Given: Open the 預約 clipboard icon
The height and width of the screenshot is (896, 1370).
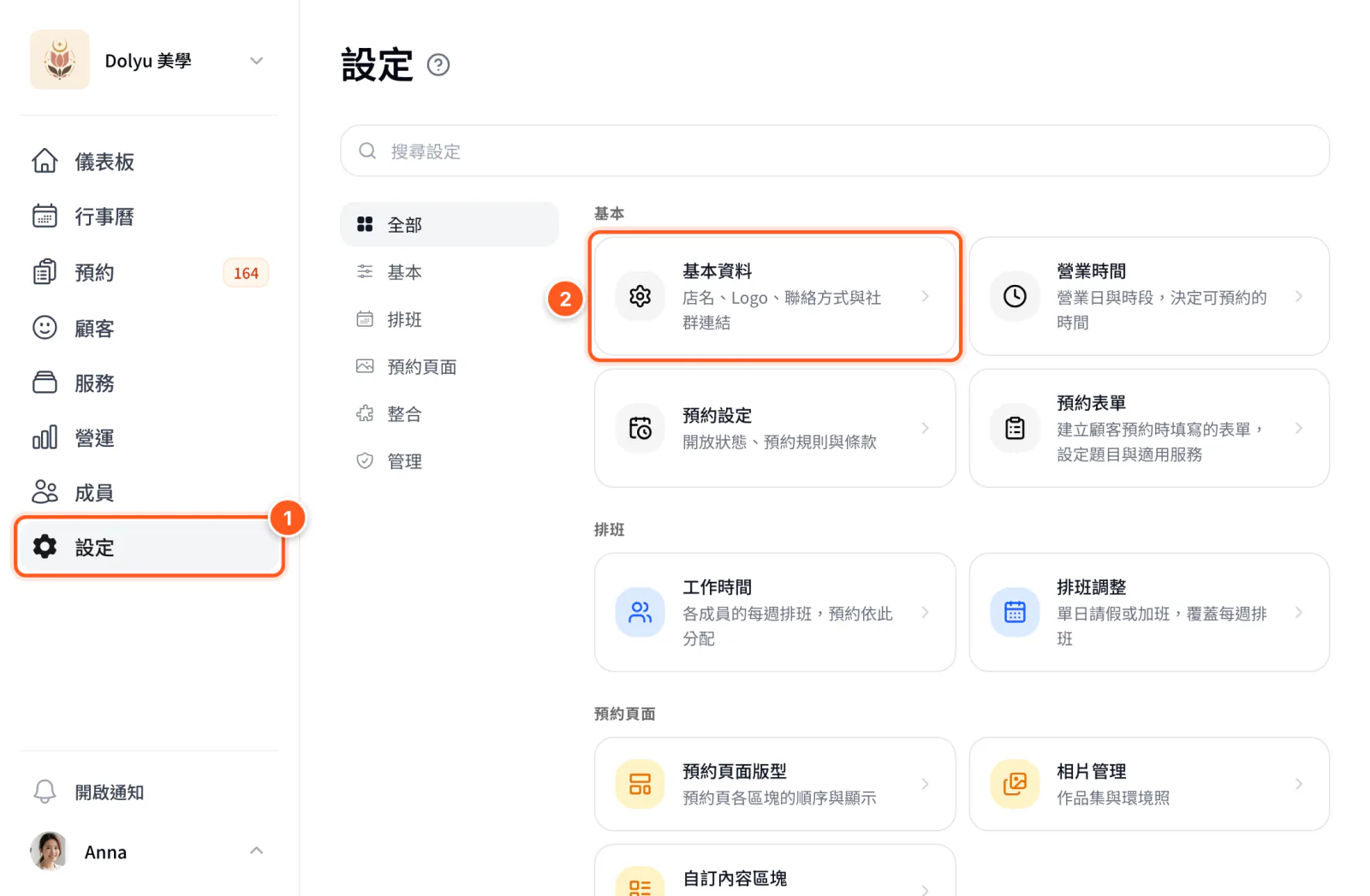Looking at the screenshot, I should coord(45,272).
